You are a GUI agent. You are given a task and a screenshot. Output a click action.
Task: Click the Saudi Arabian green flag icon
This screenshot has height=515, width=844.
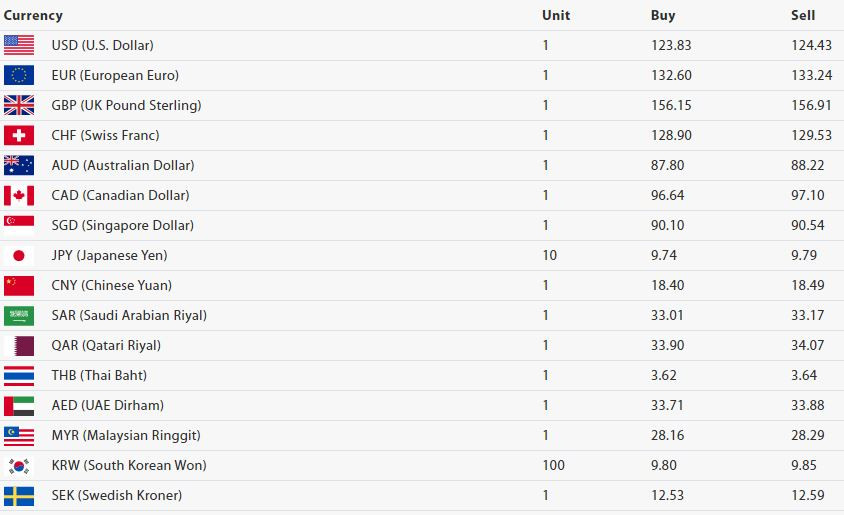pyautogui.click(x=19, y=315)
